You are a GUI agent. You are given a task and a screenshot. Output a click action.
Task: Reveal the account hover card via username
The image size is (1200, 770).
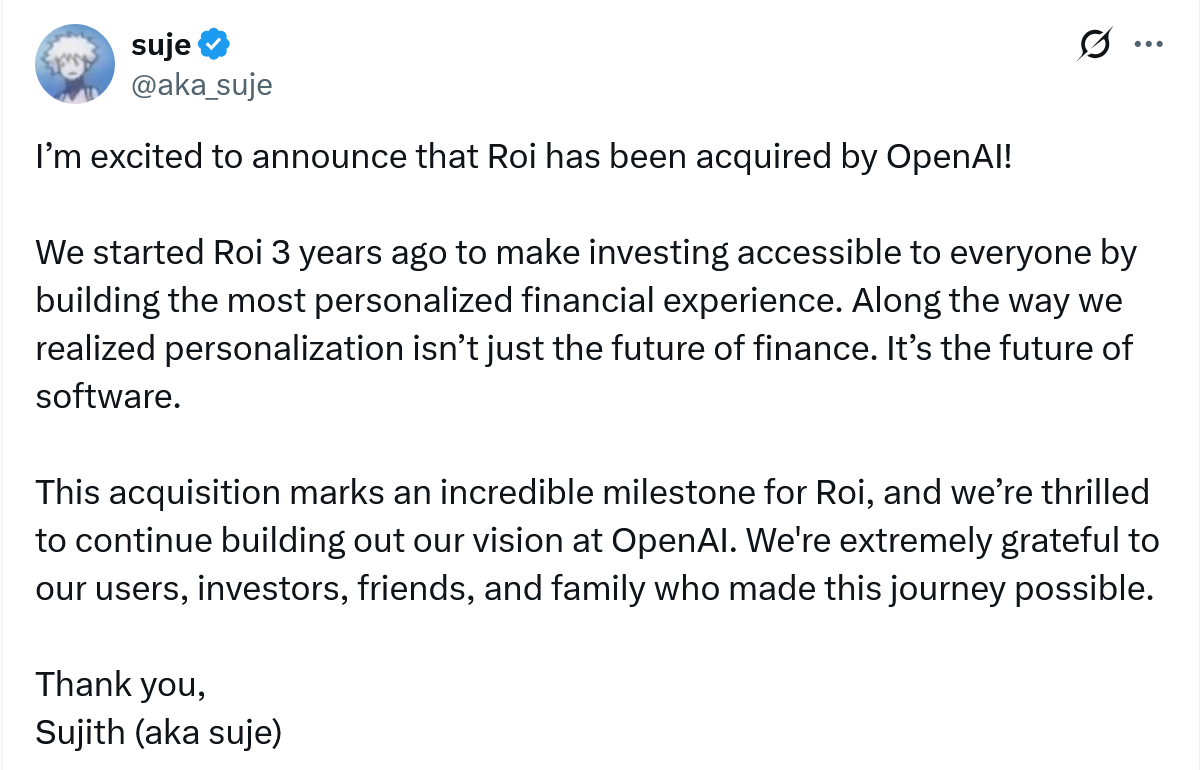[204, 86]
